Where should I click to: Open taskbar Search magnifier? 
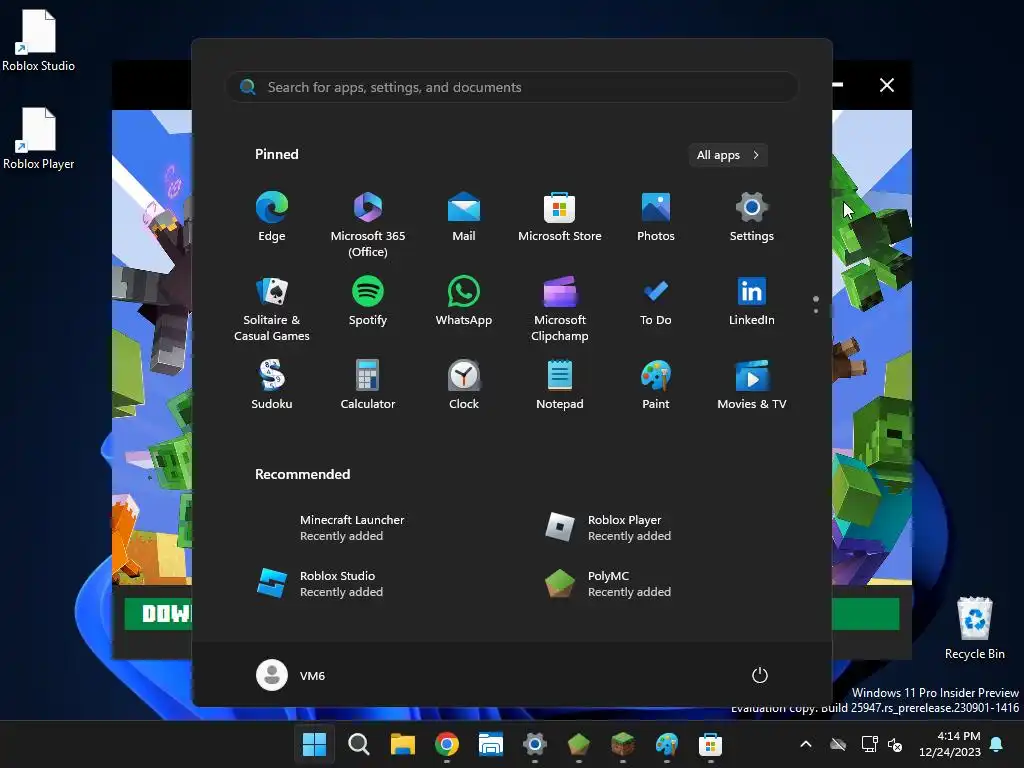pyautogui.click(x=359, y=744)
